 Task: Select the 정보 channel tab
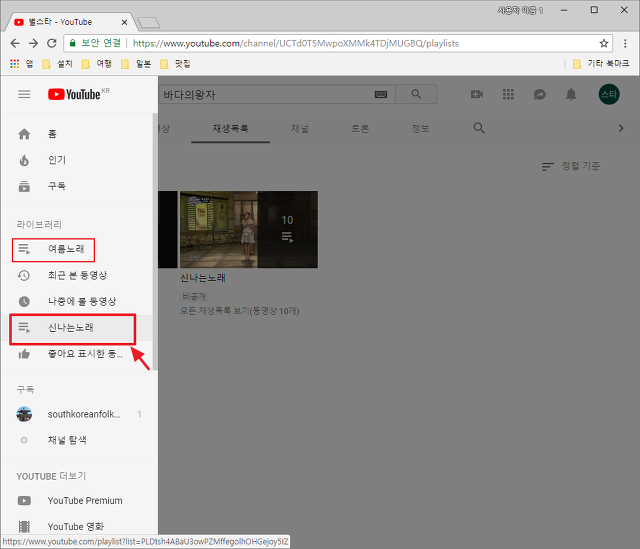pos(420,129)
